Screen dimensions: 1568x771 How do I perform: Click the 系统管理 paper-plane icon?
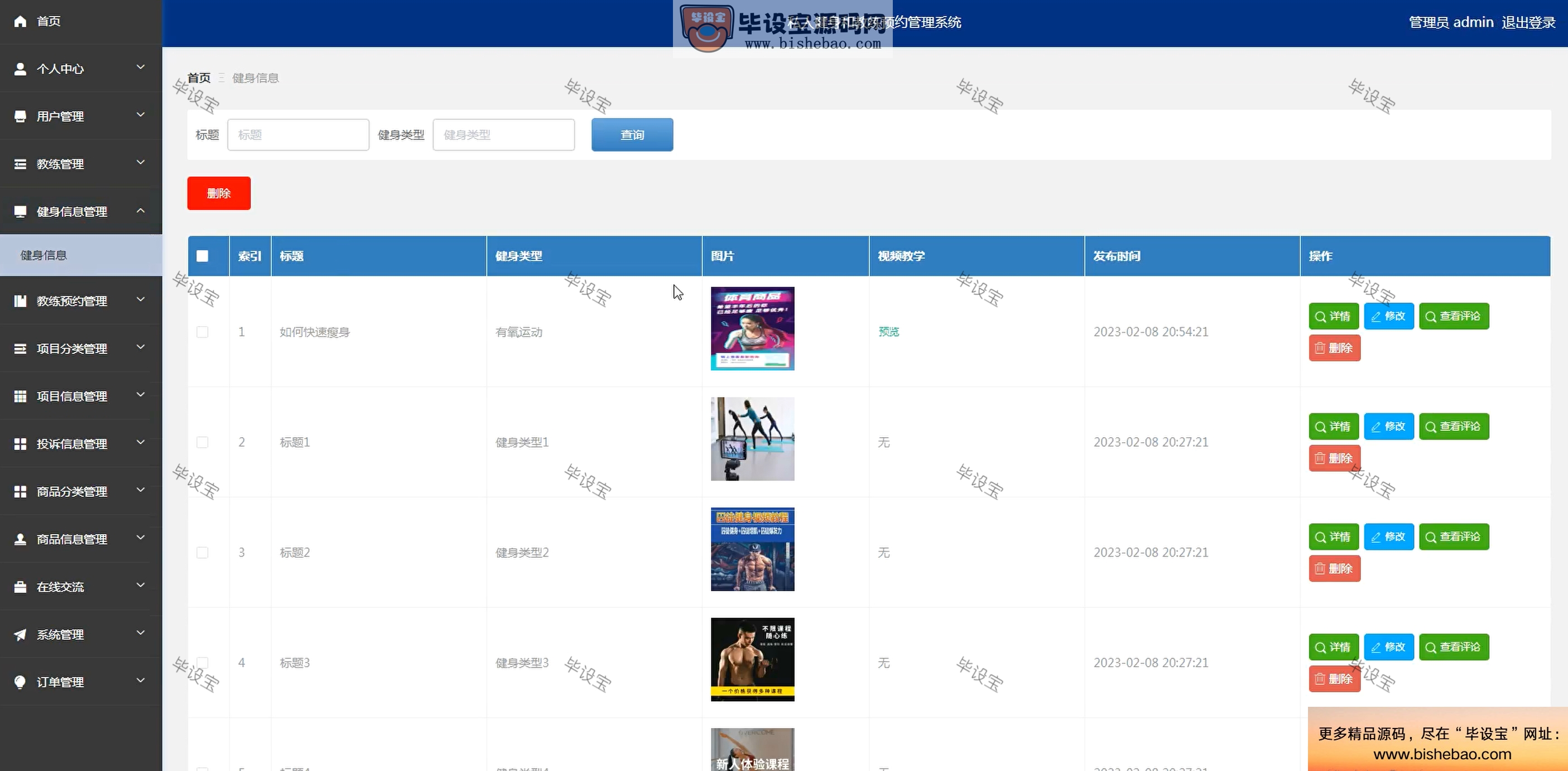click(x=20, y=634)
